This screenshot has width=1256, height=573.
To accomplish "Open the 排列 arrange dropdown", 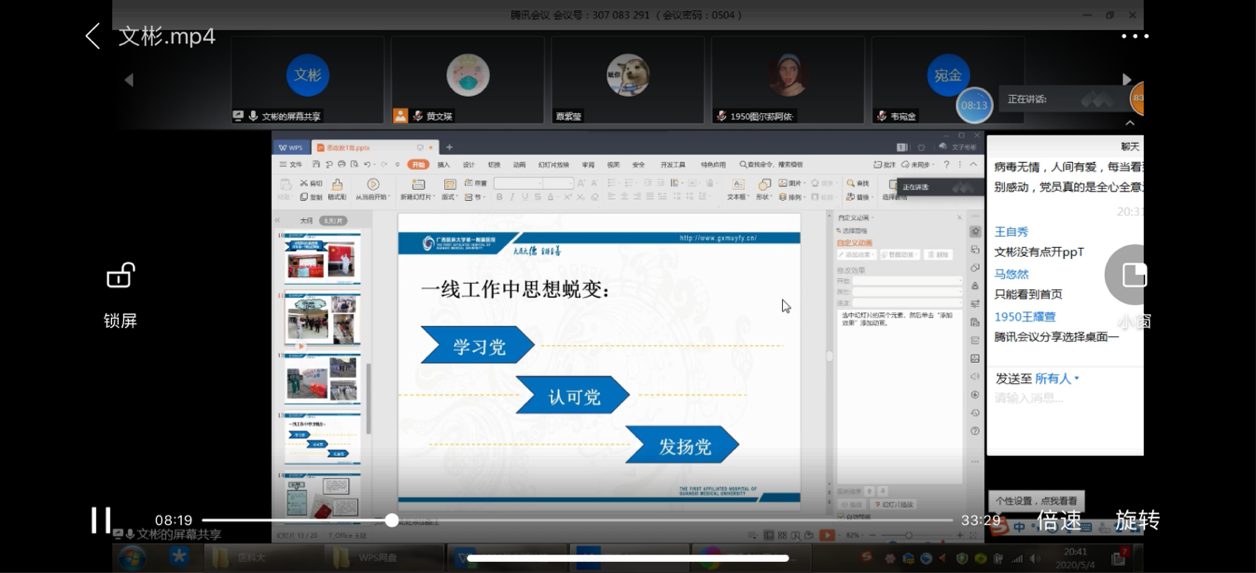I will tap(791, 197).
